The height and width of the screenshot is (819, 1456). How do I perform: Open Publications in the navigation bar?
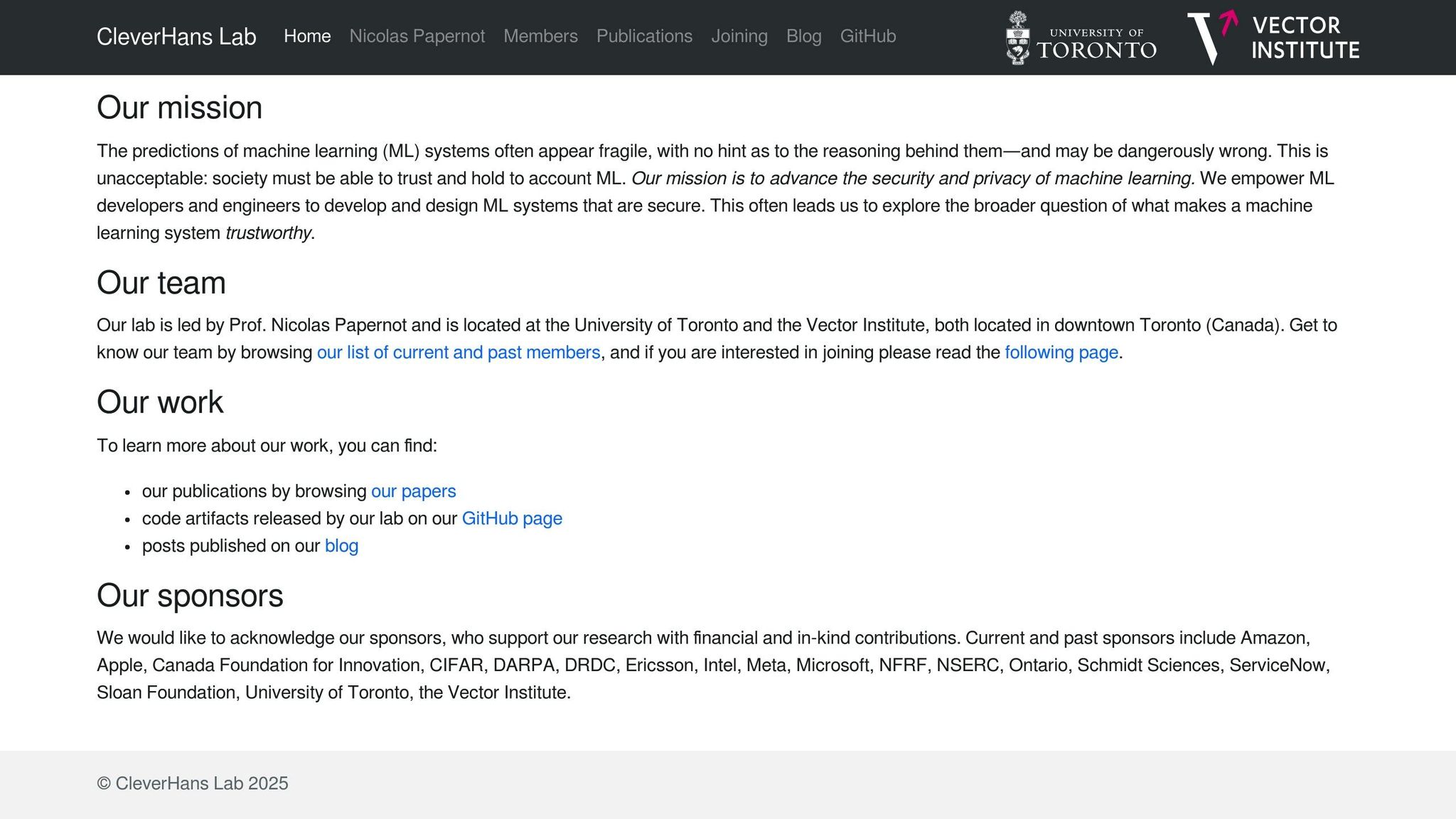pyautogui.click(x=644, y=36)
